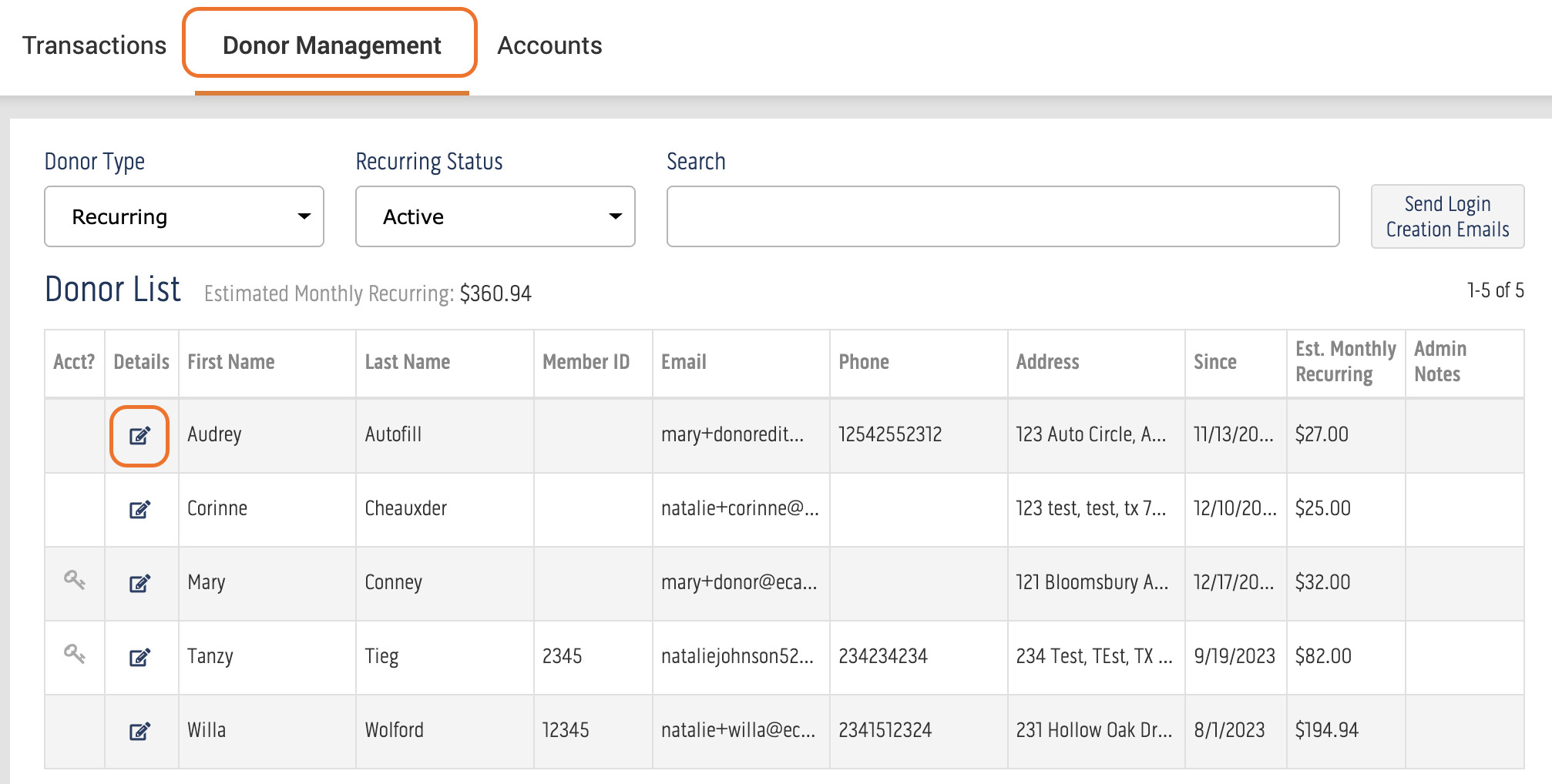The width and height of the screenshot is (1552, 784).
Task: Open the Recurring Status dropdown
Action: [x=495, y=216]
